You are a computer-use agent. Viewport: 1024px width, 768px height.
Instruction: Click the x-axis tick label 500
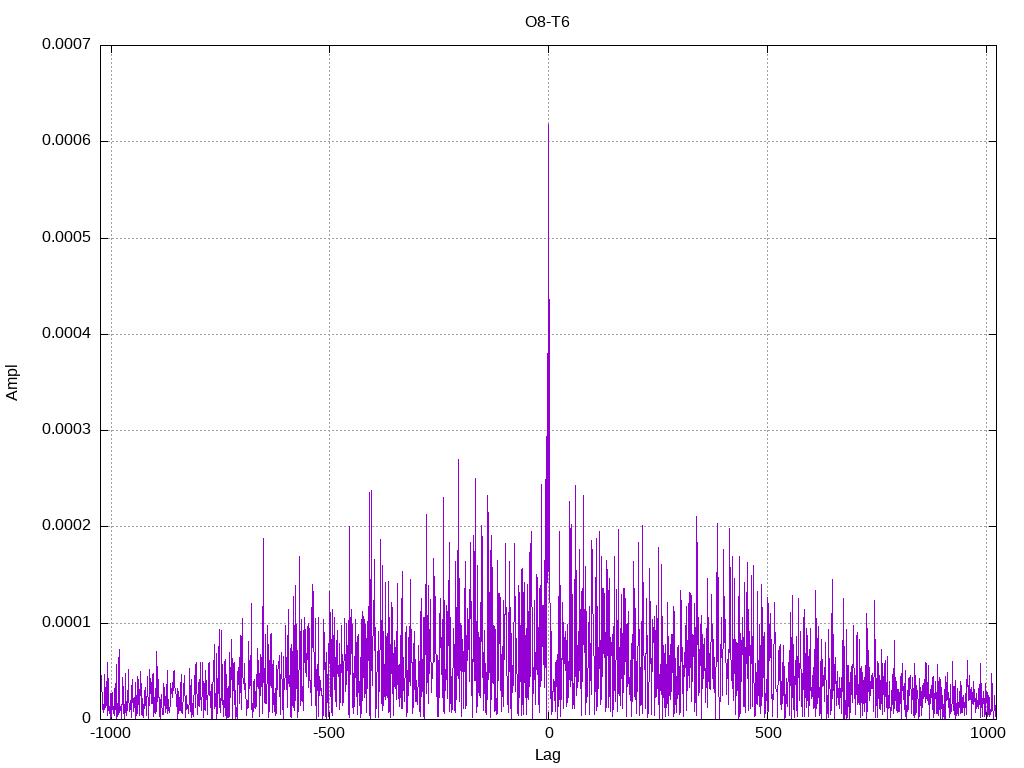pos(768,733)
